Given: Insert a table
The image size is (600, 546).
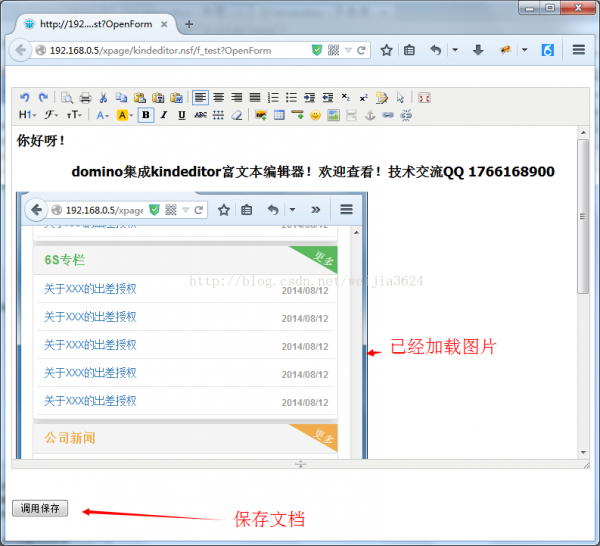Looking at the screenshot, I should pyautogui.click(x=279, y=115).
